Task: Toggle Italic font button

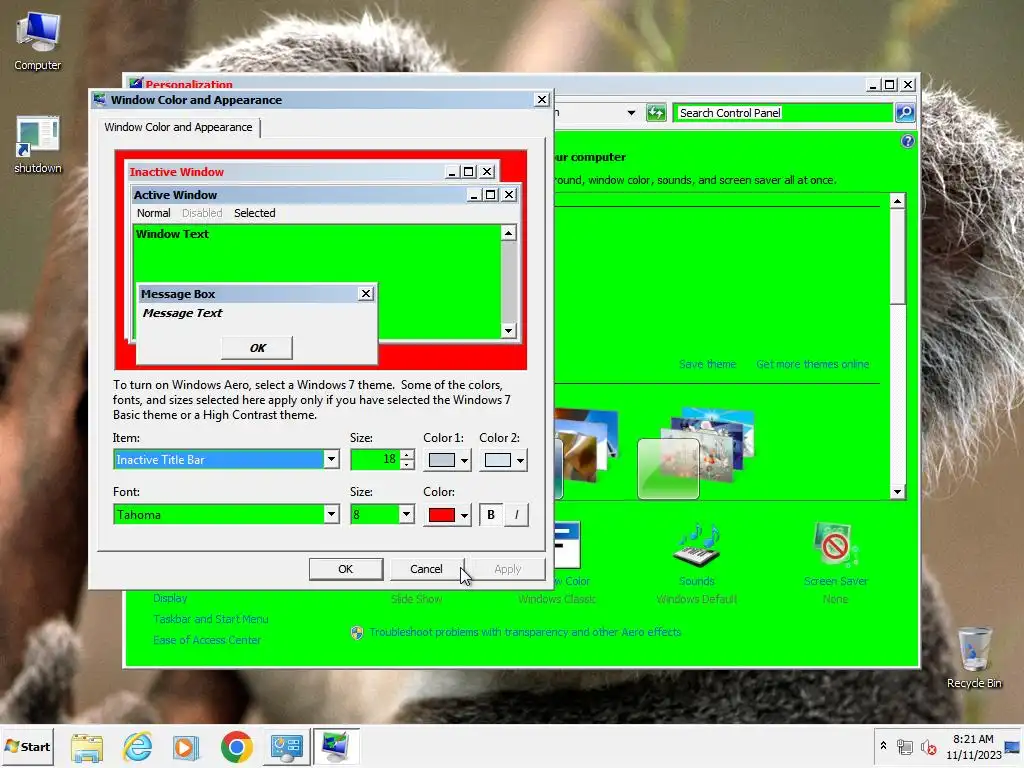Action: pos(516,515)
